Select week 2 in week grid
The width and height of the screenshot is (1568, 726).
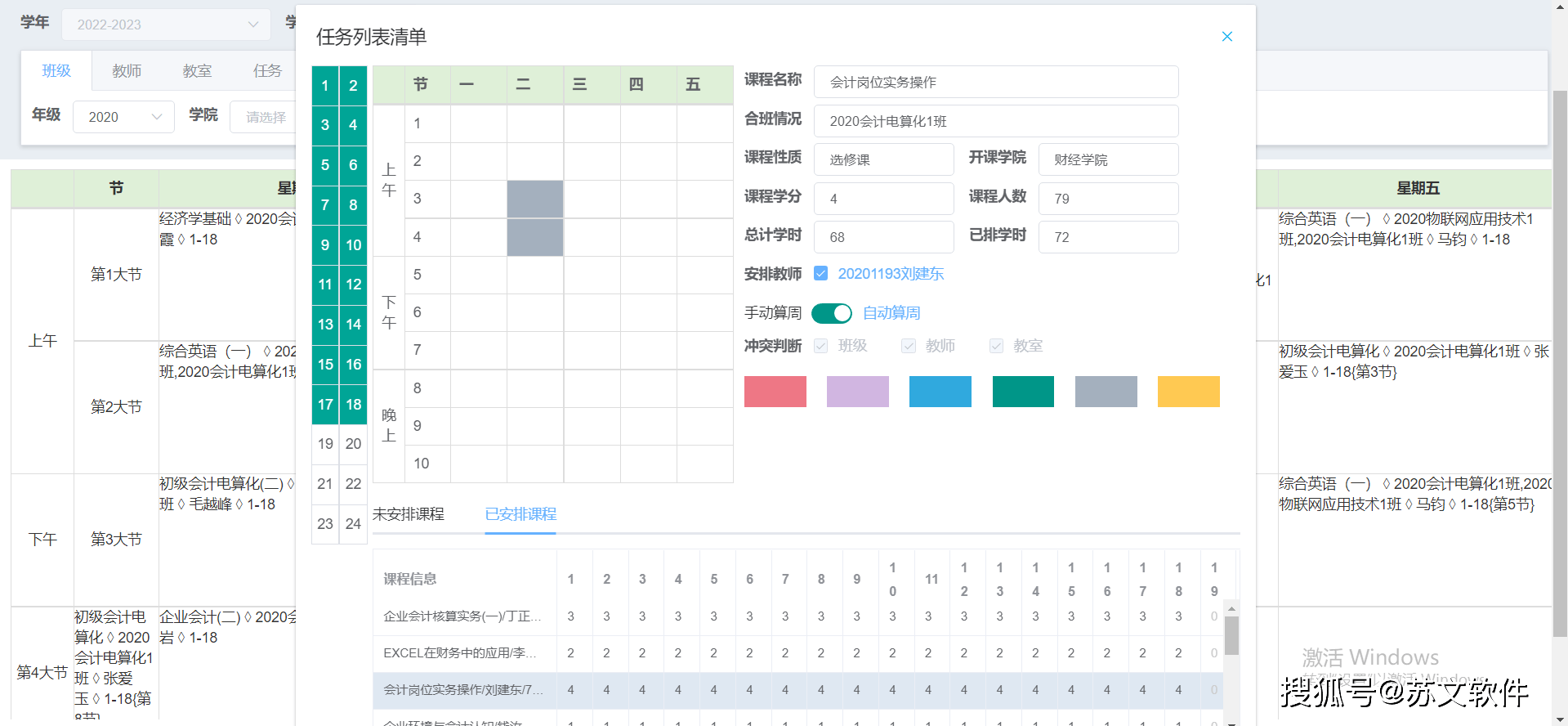point(353,86)
